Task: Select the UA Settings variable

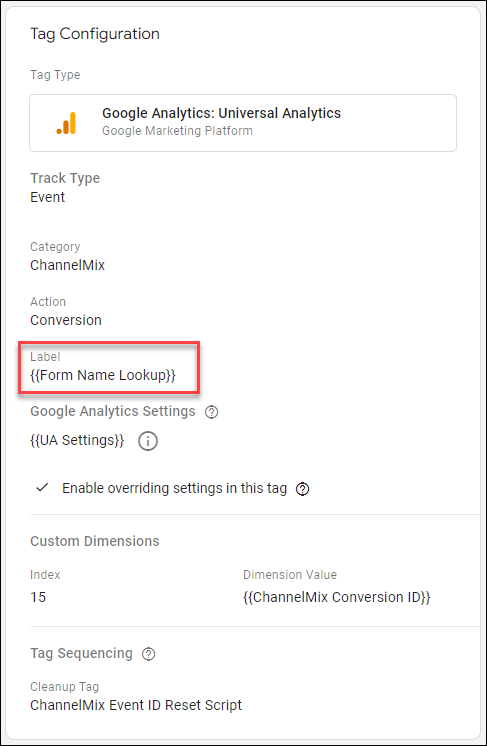Action: 77,441
